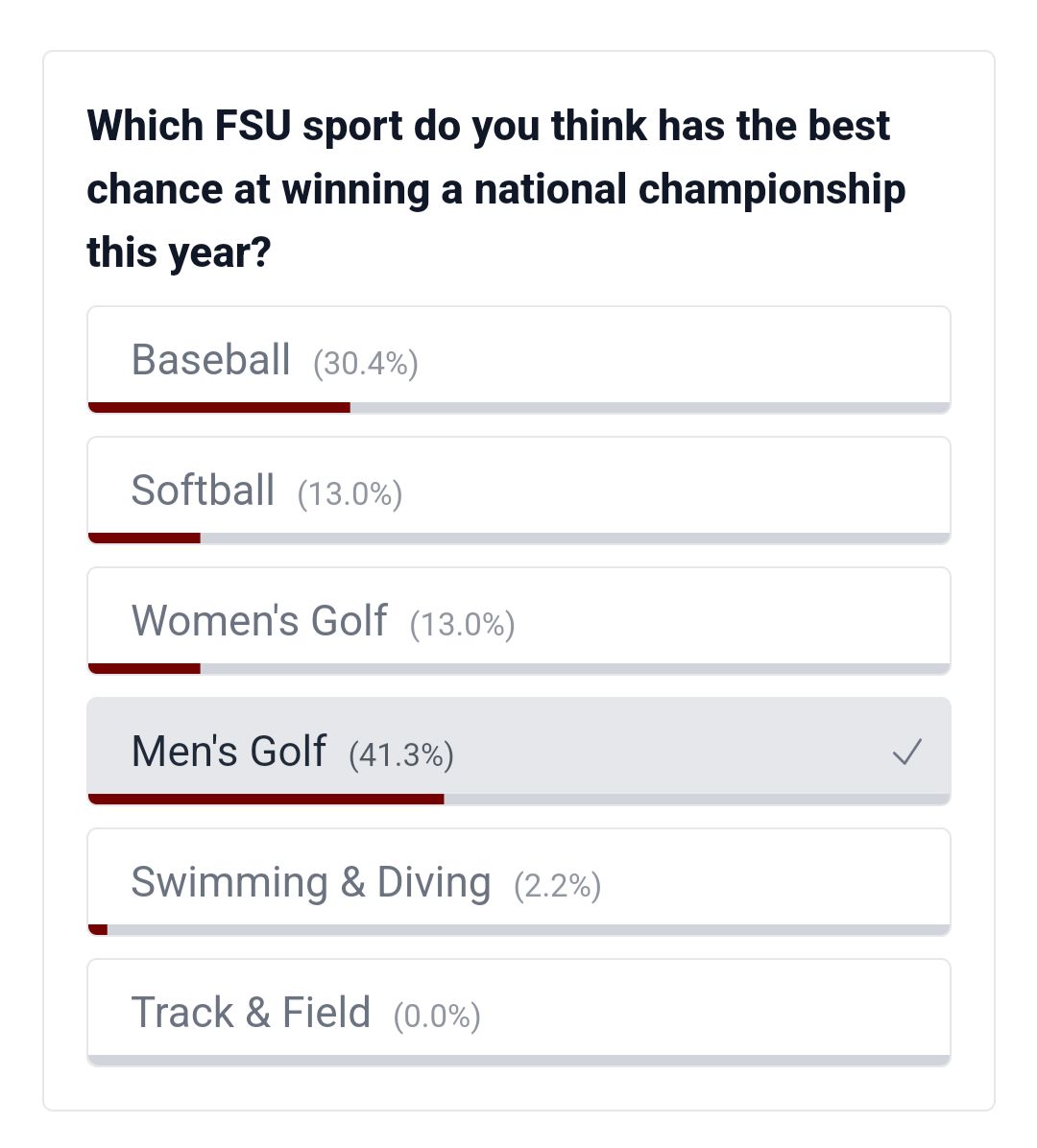1037x1148 pixels.
Task: Click the Track & Field 0.0% label
Action: point(437,1016)
